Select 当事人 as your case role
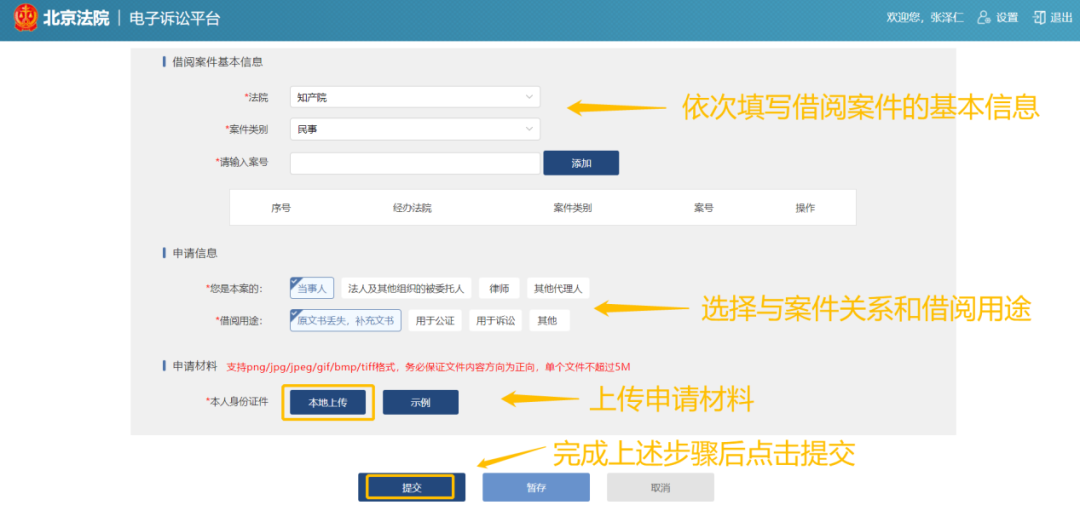This screenshot has width=1080, height=505. click(x=312, y=288)
